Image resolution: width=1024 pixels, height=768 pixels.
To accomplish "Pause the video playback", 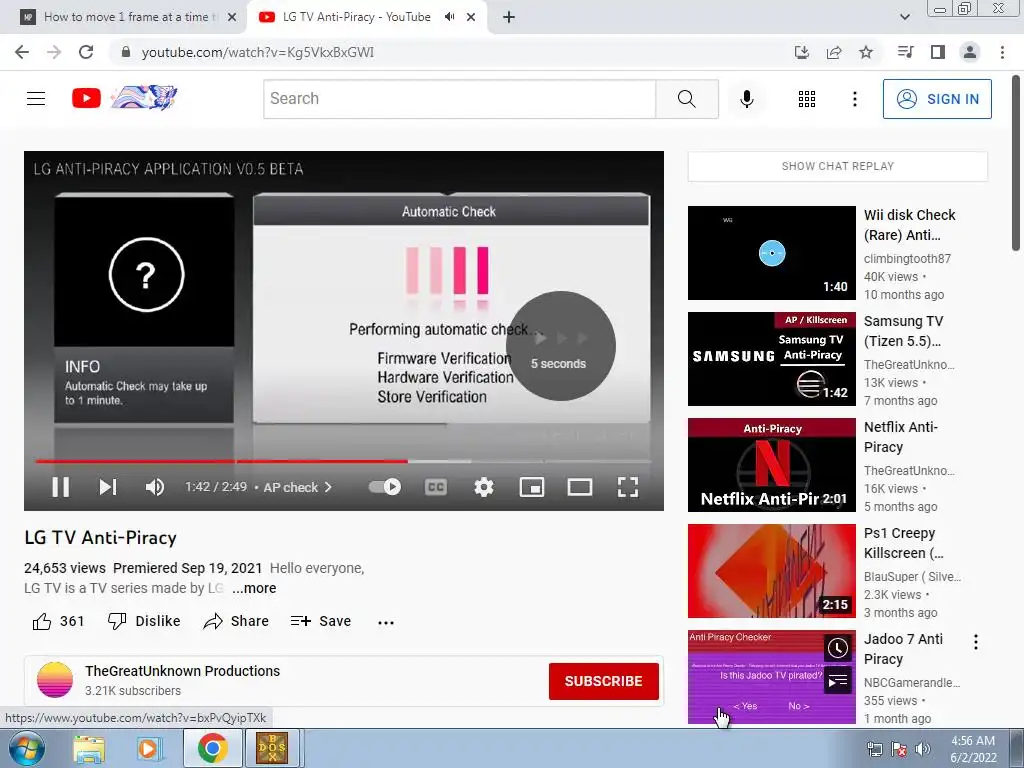I will (60, 487).
